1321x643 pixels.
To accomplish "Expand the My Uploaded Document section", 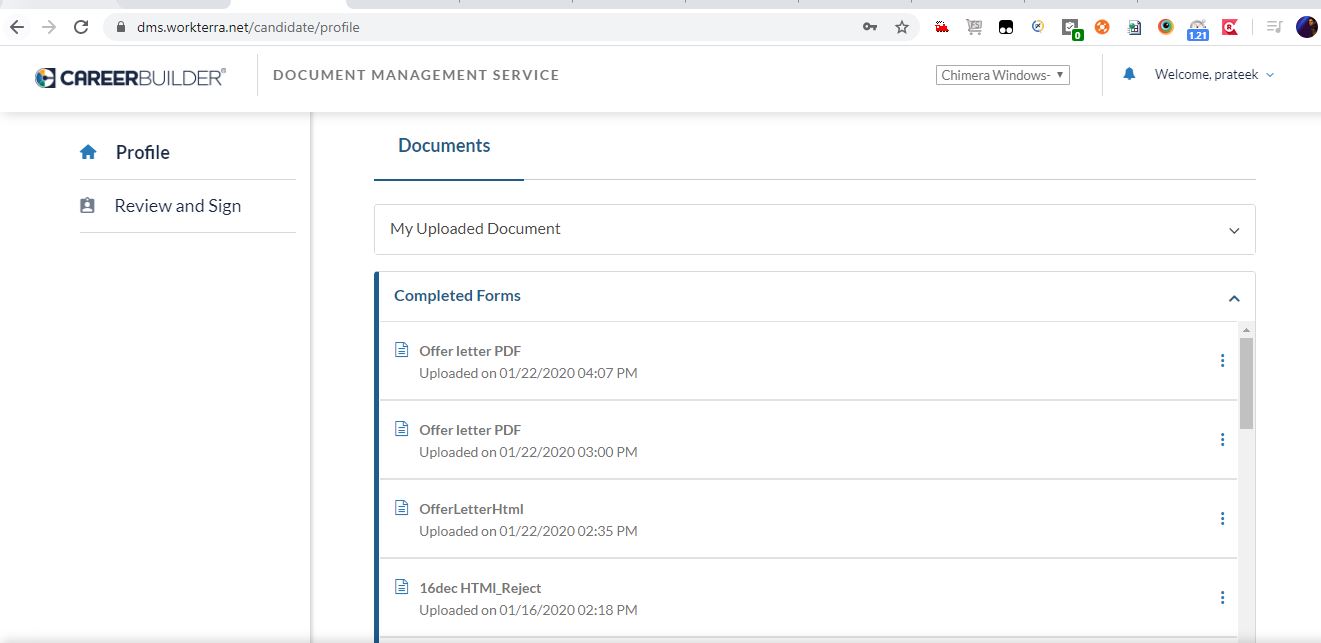I will 1233,230.
